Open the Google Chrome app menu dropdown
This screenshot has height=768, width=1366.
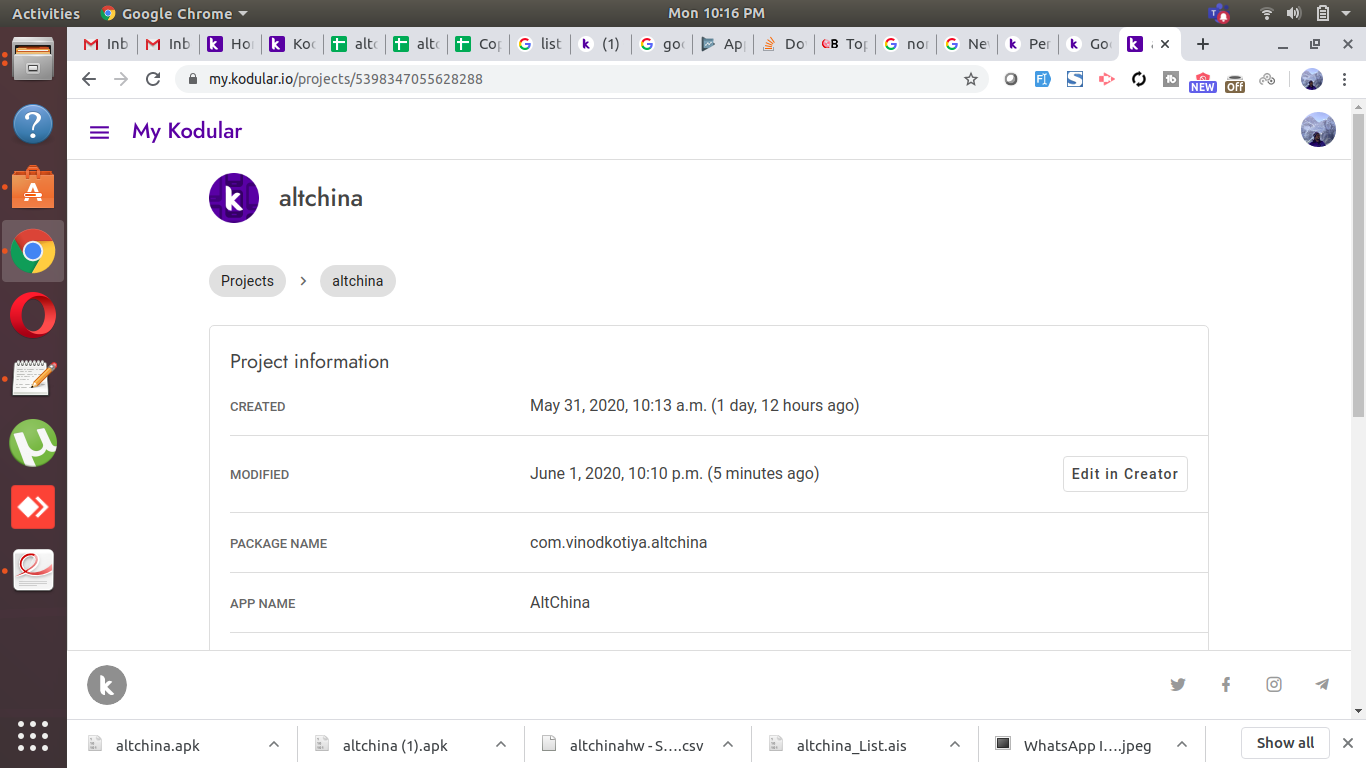[x=174, y=13]
